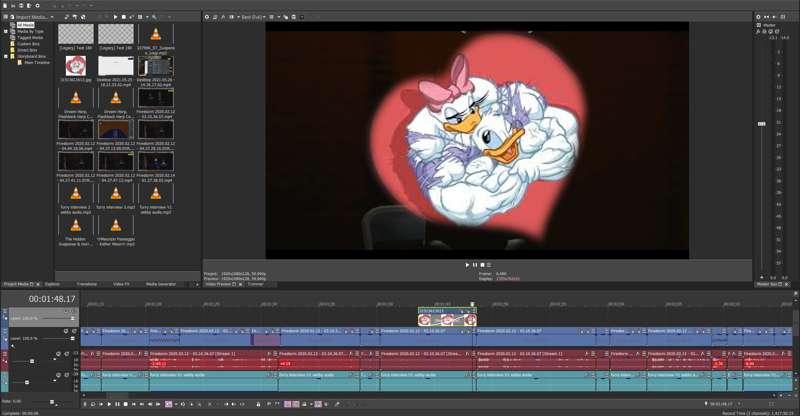Mute the second video track
Image resolution: width=800 pixels, height=416 pixels.
(66, 331)
